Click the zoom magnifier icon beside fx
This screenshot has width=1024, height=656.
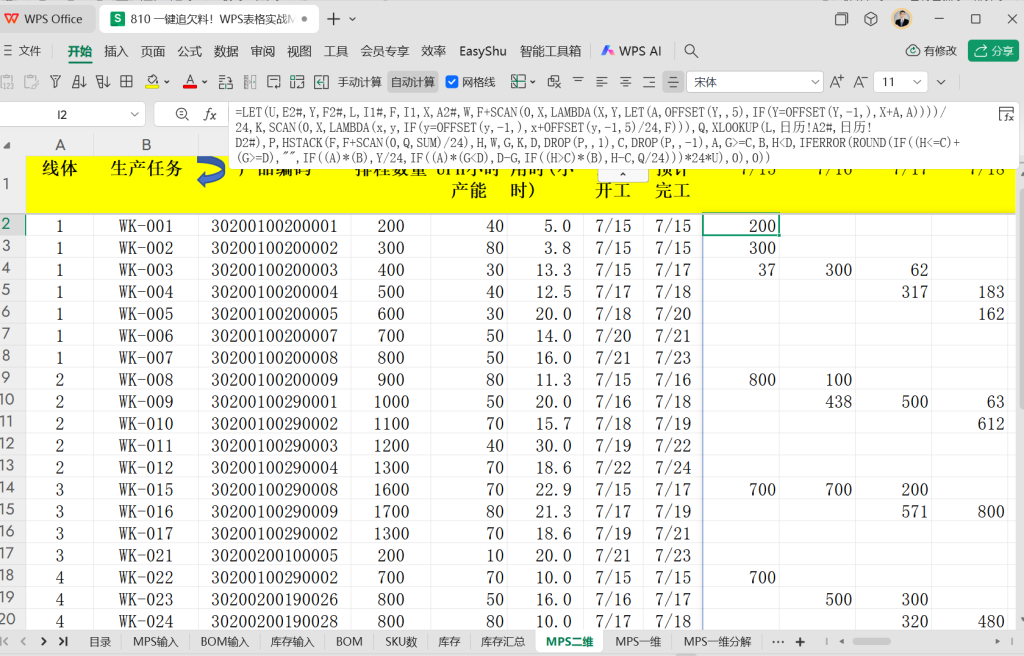pyautogui.click(x=182, y=114)
